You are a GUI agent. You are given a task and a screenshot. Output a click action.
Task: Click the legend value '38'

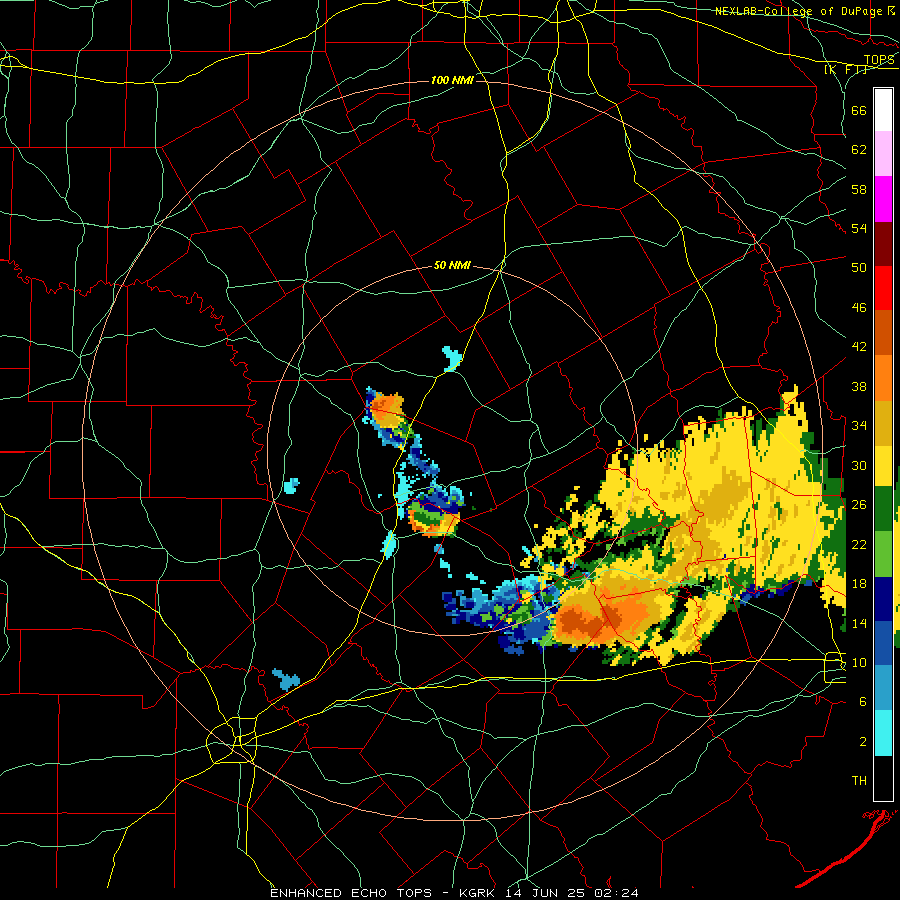click(859, 386)
